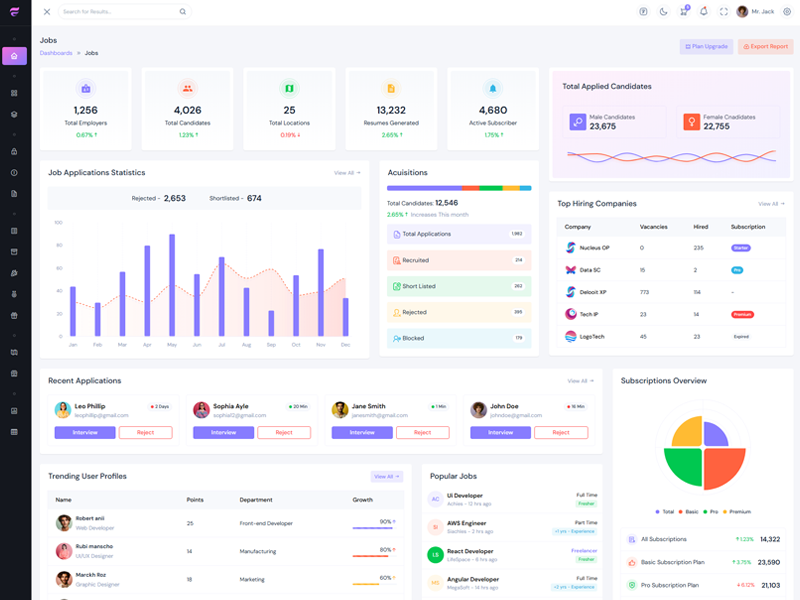Open the Mr. Jack profile menu

pyautogui.click(x=755, y=12)
